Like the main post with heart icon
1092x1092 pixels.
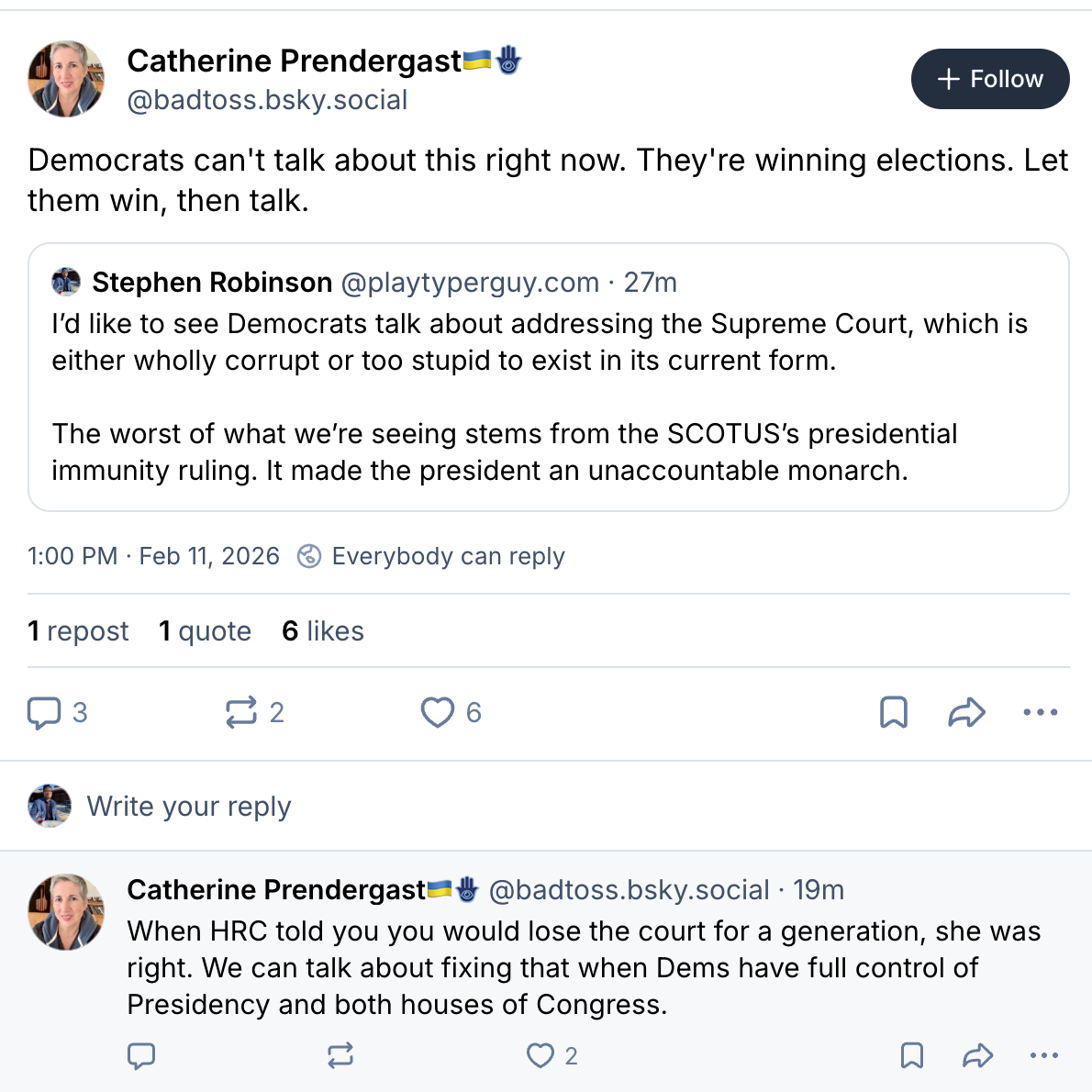(438, 712)
